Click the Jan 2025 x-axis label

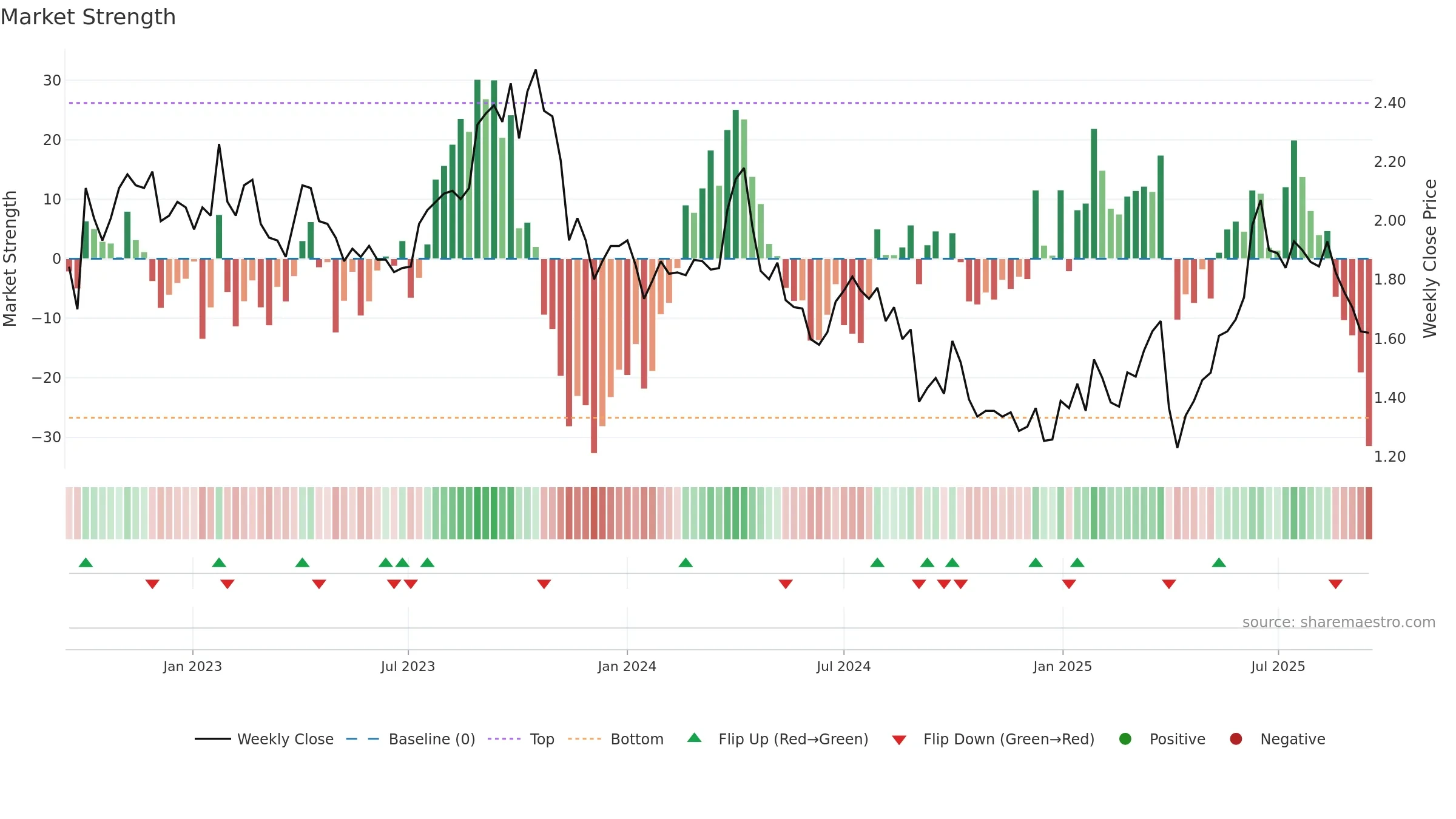coord(1062,666)
